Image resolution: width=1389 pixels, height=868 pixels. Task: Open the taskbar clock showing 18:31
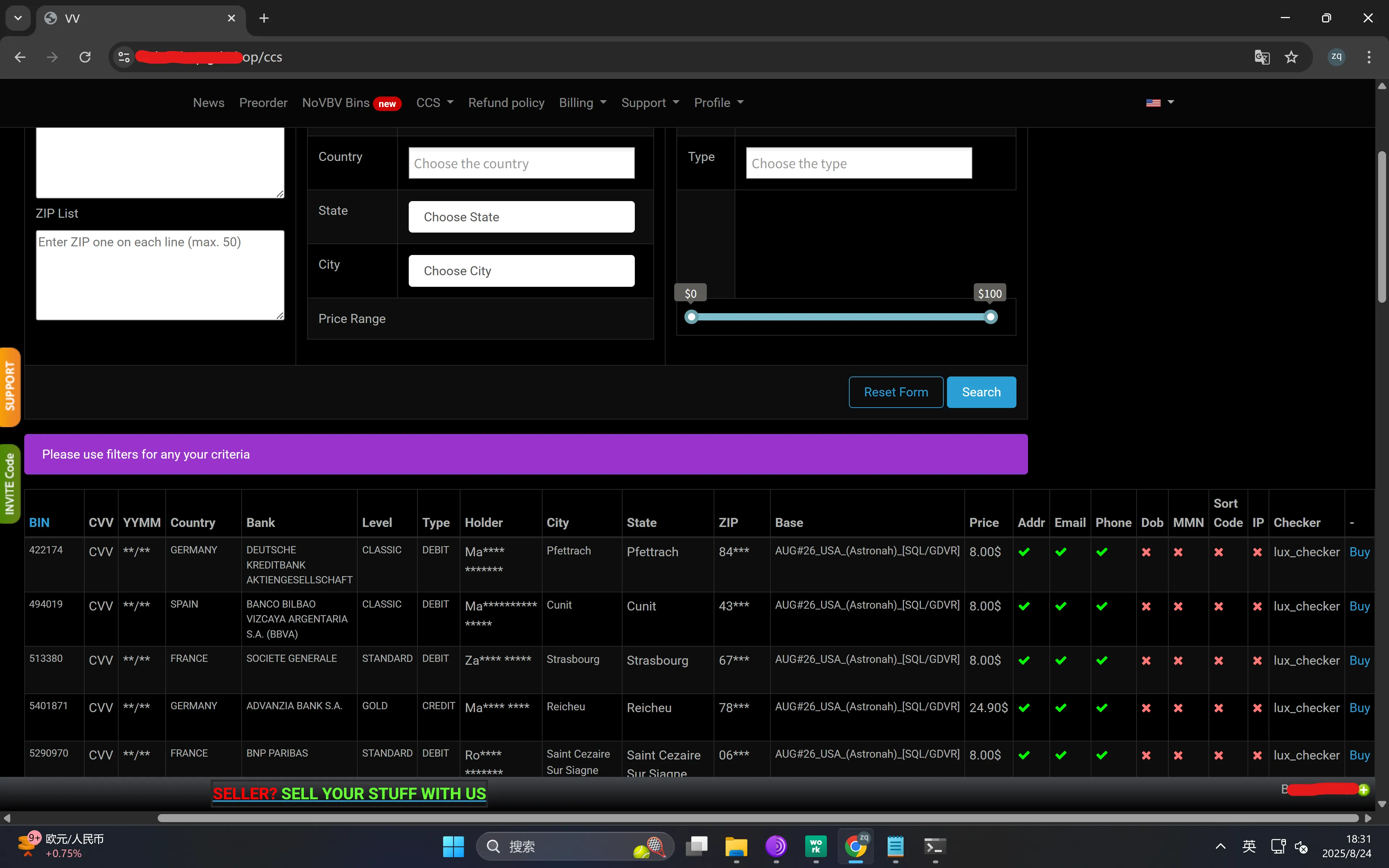[x=1347, y=846]
